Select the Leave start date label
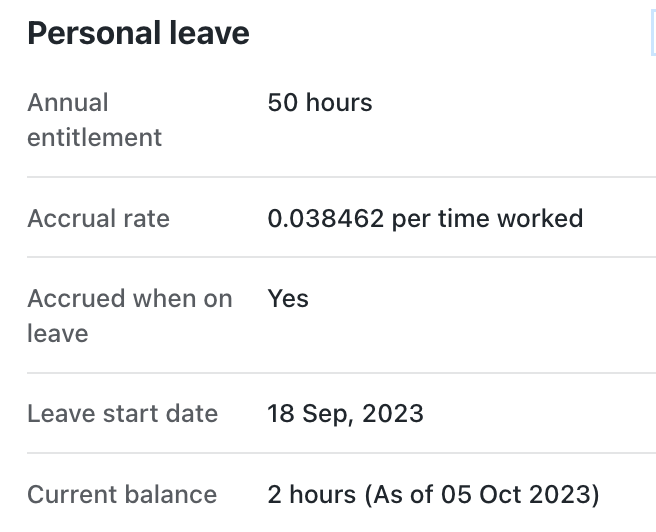The image size is (656, 532). pos(123,414)
